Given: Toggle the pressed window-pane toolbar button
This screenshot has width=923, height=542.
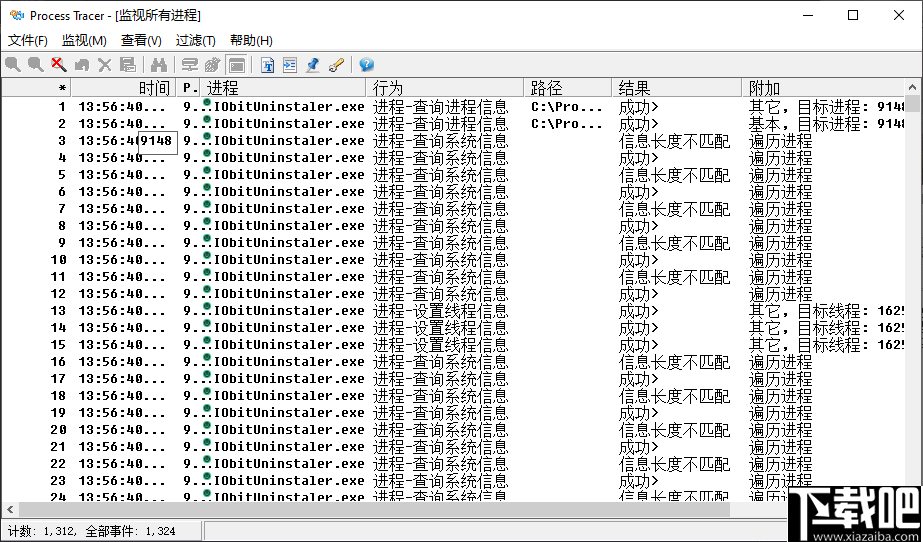Looking at the screenshot, I should click(236, 64).
